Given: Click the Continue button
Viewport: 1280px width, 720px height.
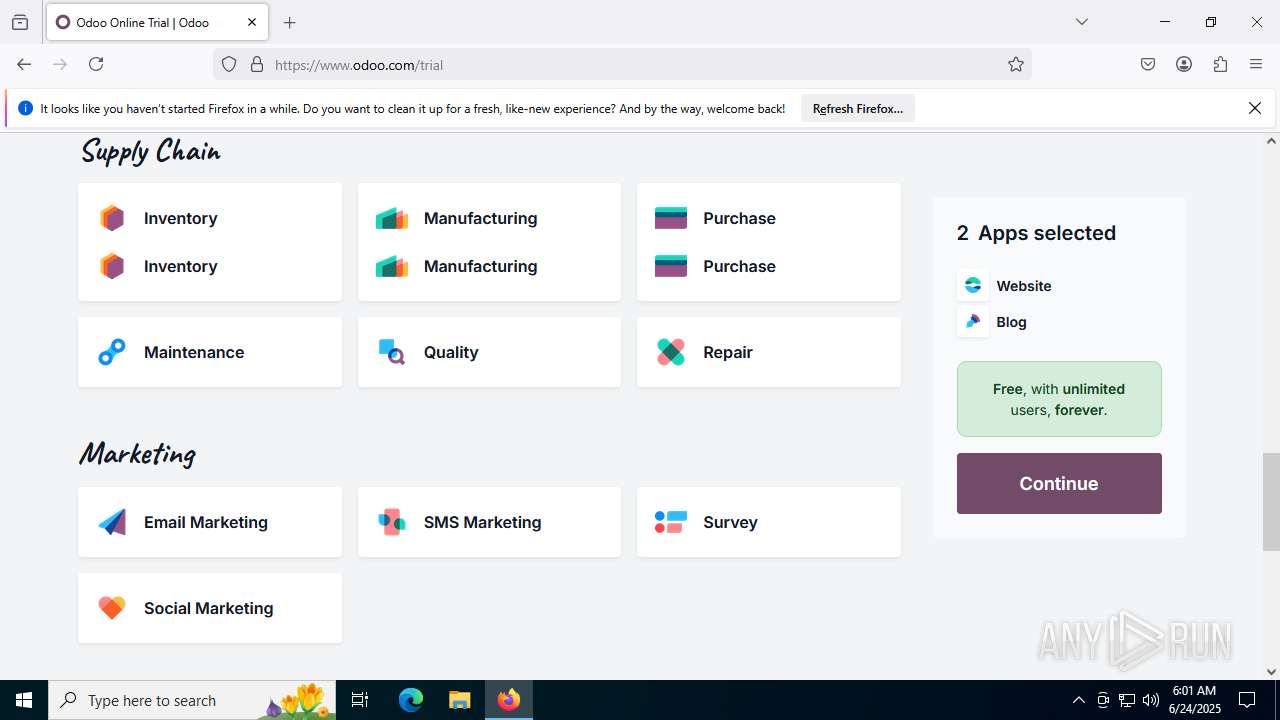Looking at the screenshot, I should [1059, 483].
